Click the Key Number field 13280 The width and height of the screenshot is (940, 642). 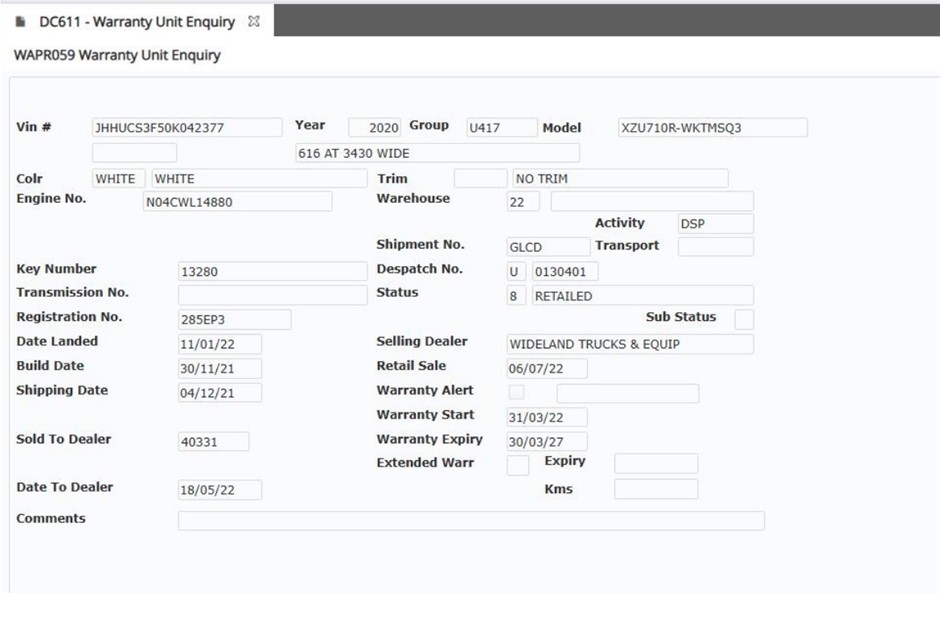click(x=272, y=272)
